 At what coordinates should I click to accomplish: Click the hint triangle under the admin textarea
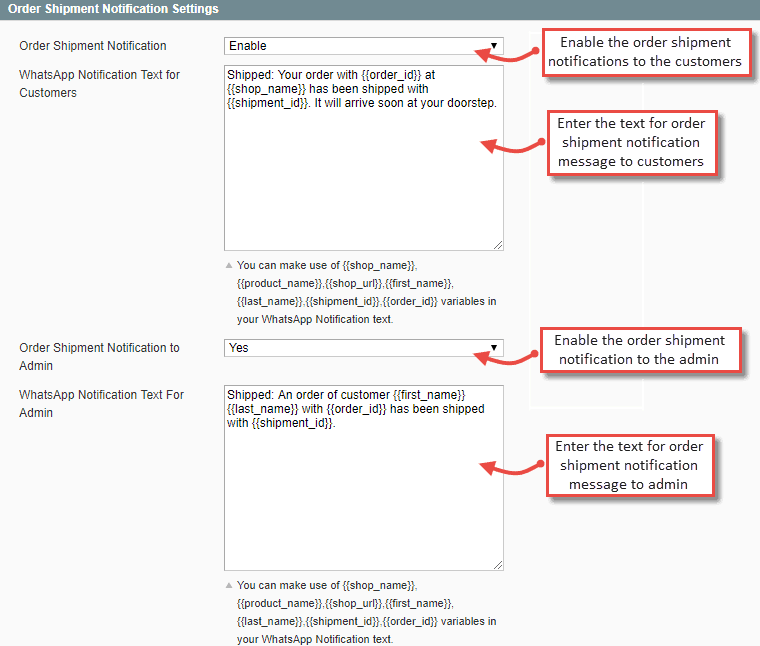point(229,585)
